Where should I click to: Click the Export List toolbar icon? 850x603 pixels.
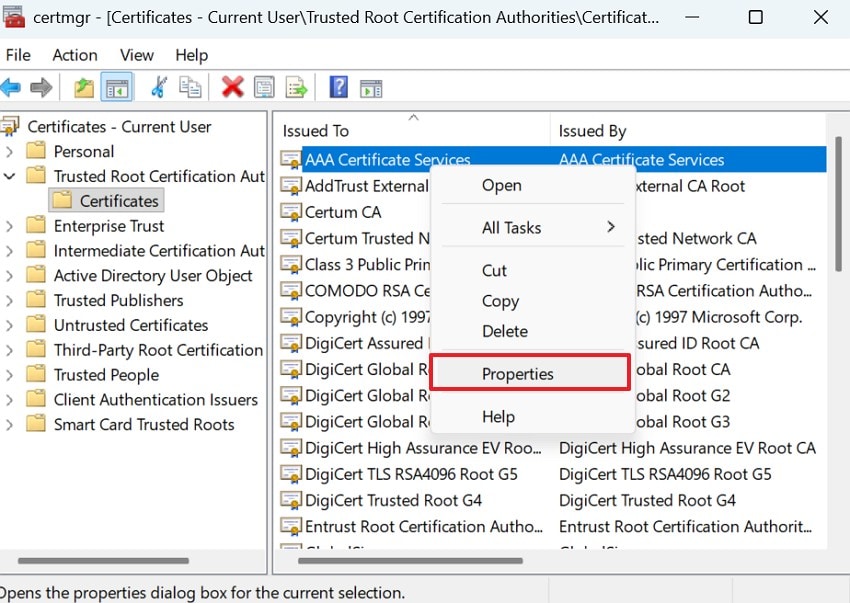tap(296, 87)
